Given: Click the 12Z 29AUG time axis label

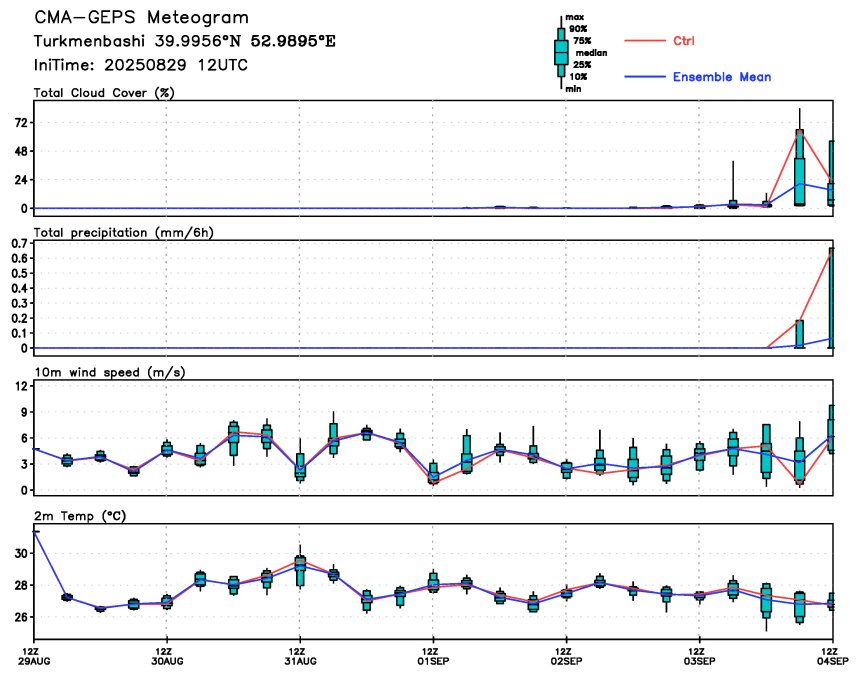Looking at the screenshot, I should click(36, 656).
